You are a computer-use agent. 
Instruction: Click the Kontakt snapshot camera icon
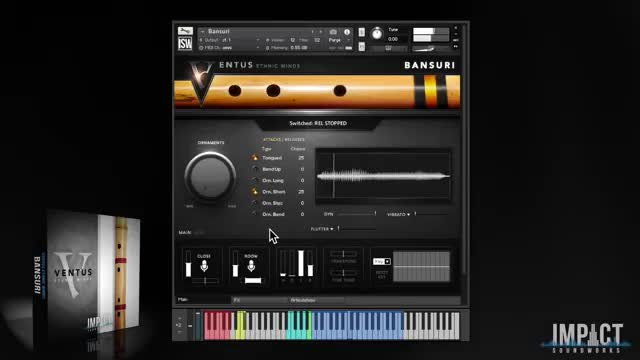[x=333, y=31]
